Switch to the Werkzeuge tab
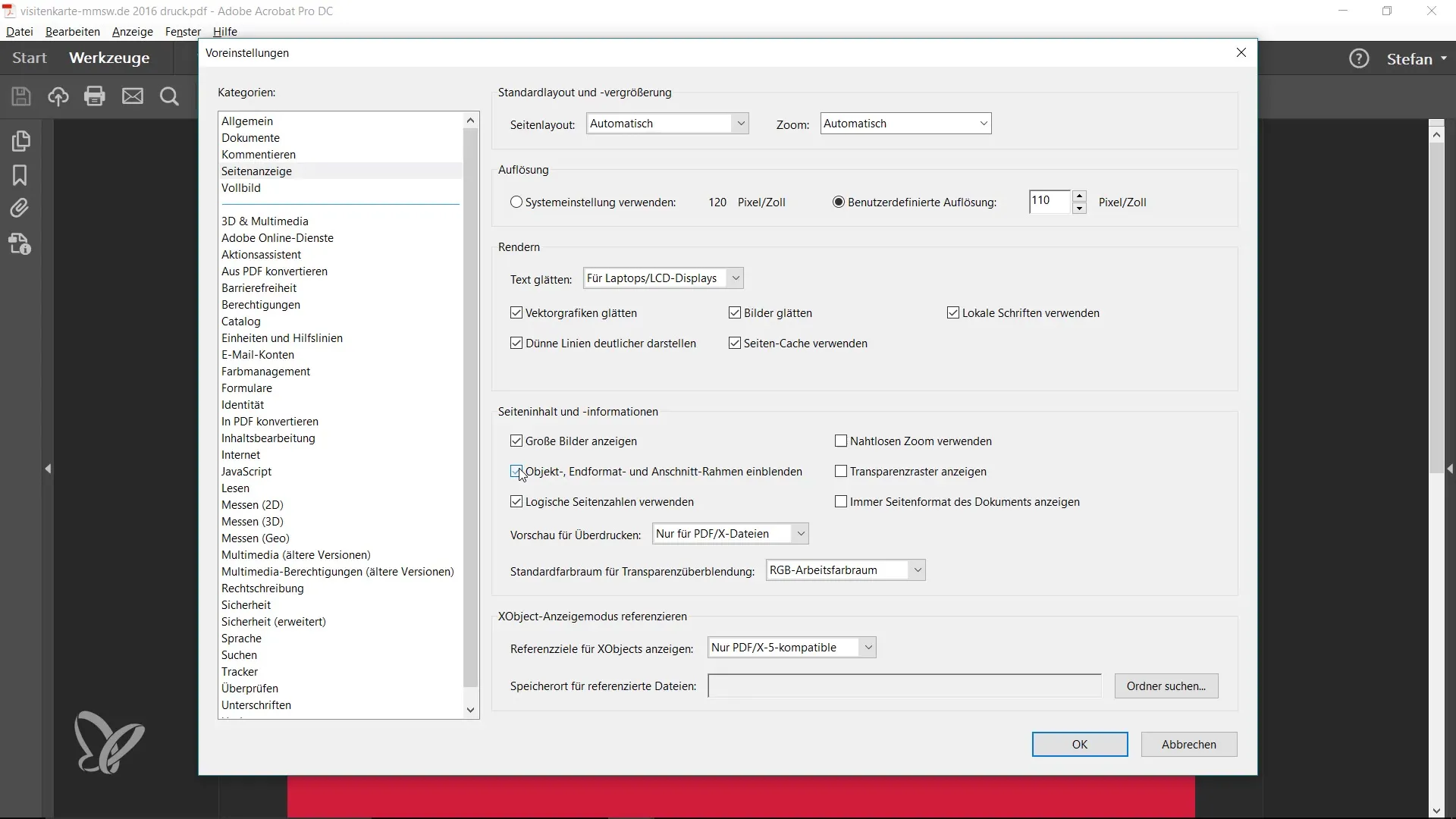Screen dimensions: 1456x819 click(x=109, y=58)
